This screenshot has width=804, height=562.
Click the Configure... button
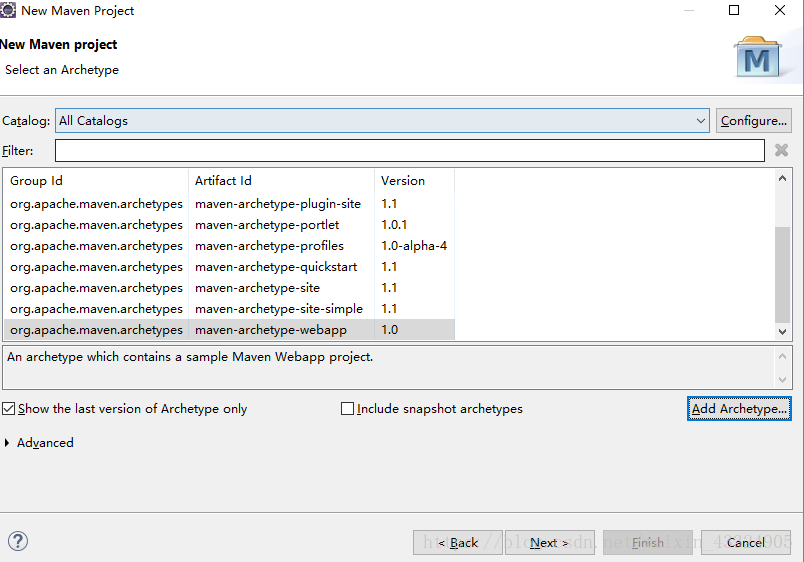753,121
